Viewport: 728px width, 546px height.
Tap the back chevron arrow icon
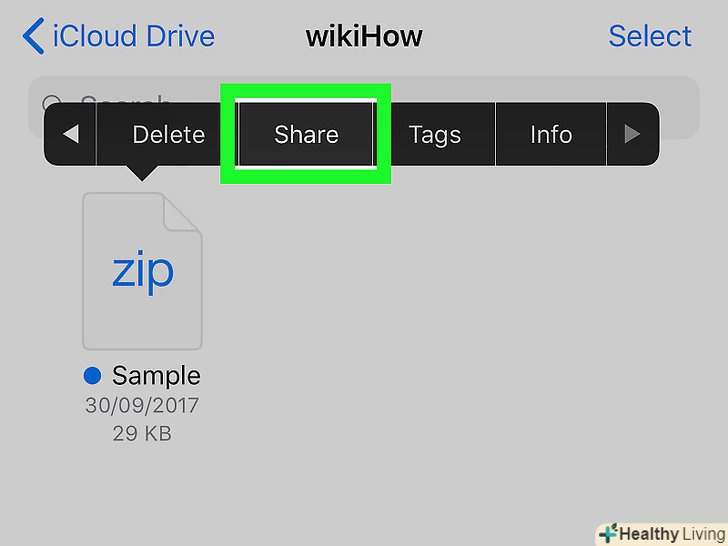33,36
